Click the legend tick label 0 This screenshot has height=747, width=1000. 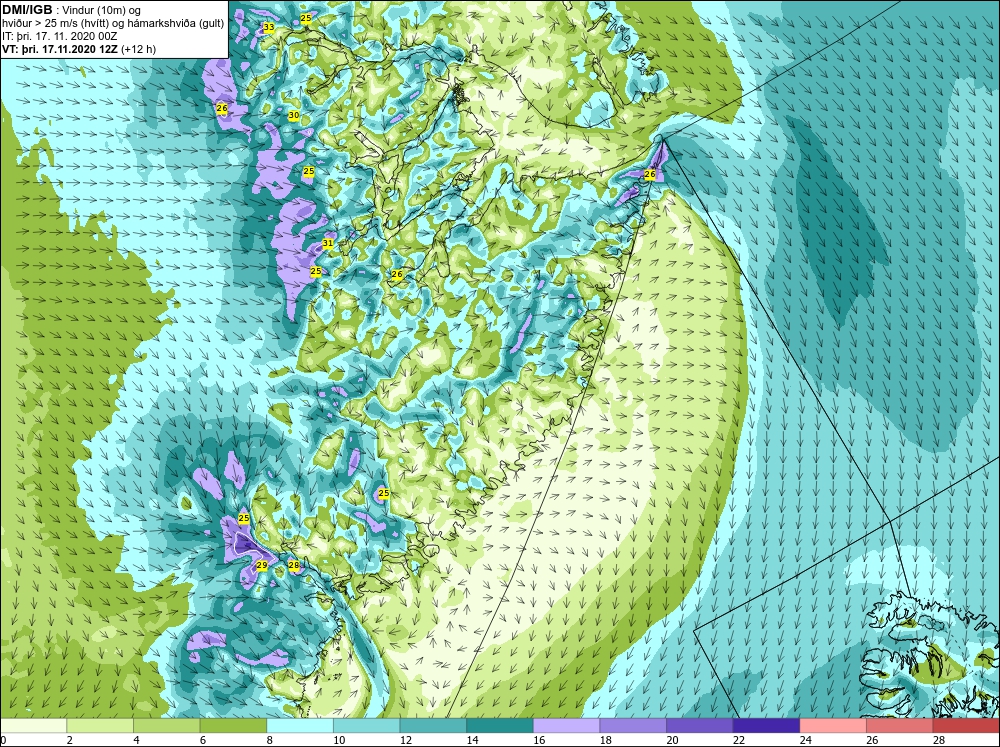coord(3,740)
